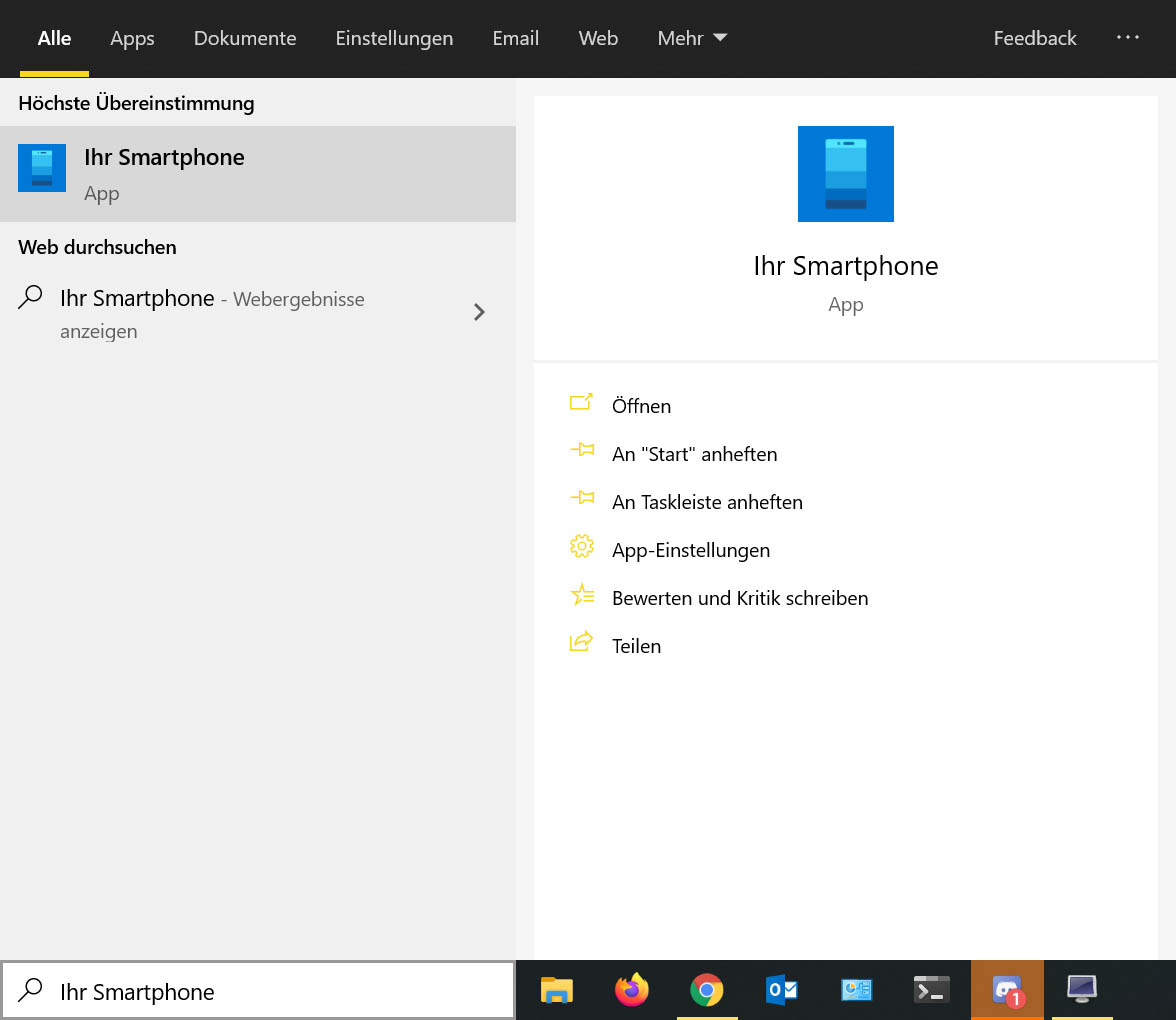Open the Ihr Smartphone app via Öffnen
Screen dimensions: 1176x1020
[x=641, y=406]
